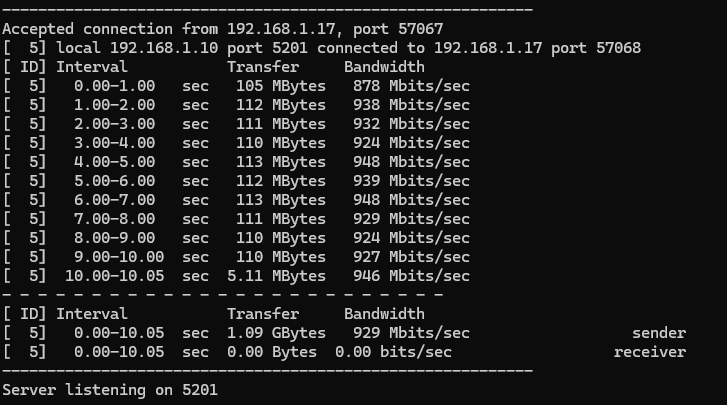Click the 1.00-2.00 sec interval row

click(x=114, y=105)
